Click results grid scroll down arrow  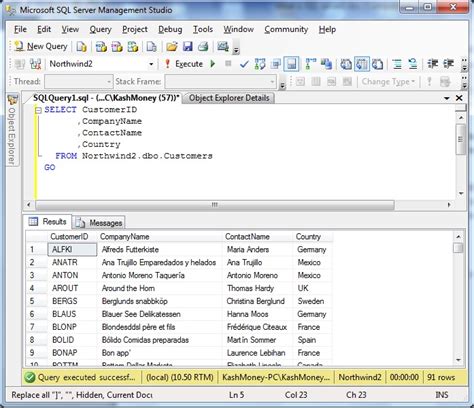tap(458, 360)
